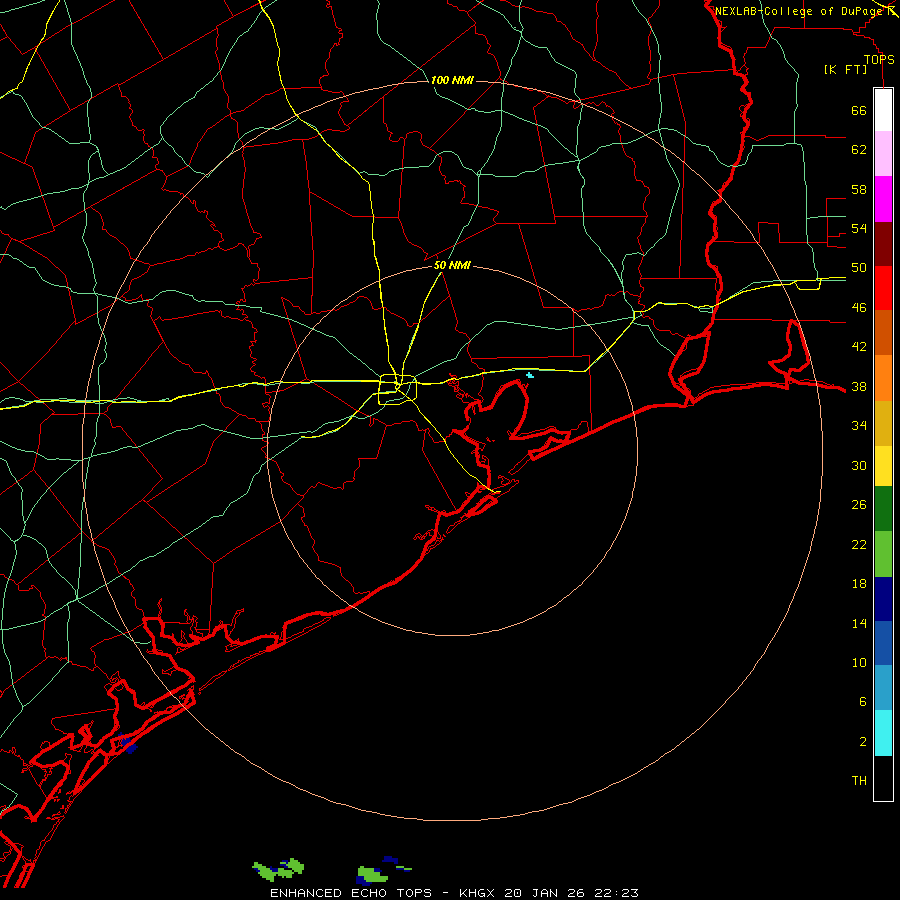900x900 pixels.
Task: Click the legend value "38"
Action: [x=859, y=386]
